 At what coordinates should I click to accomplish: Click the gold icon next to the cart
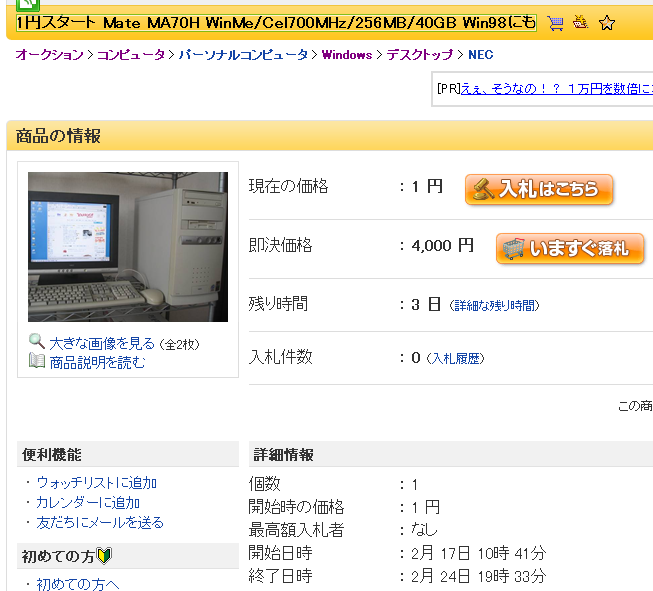point(581,22)
